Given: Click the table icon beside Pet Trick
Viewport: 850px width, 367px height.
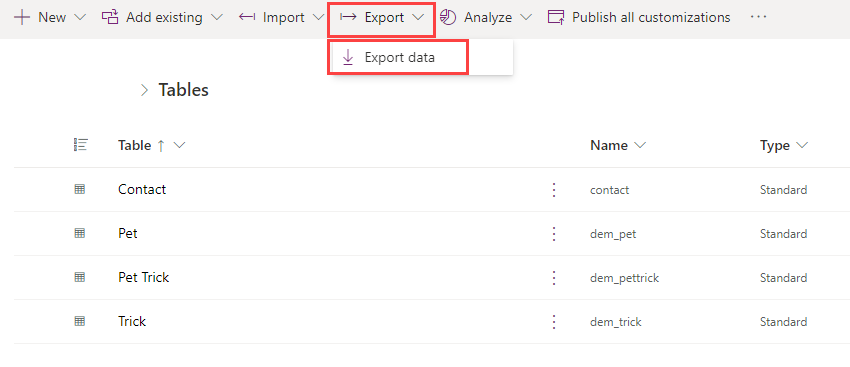Looking at the screenshot, I should point(80,277).
